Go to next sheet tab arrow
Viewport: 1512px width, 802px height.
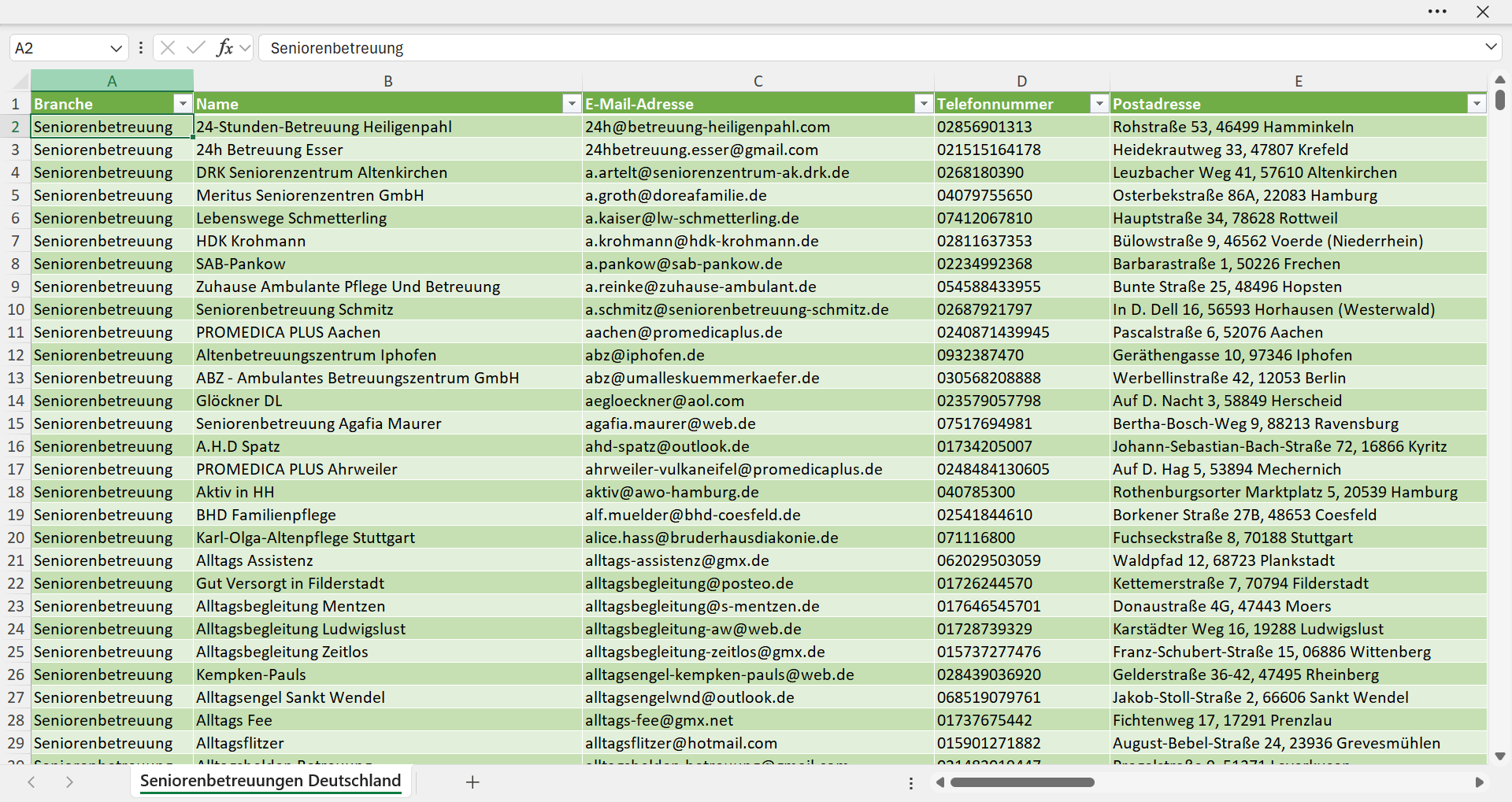click(x=69, y=782)
